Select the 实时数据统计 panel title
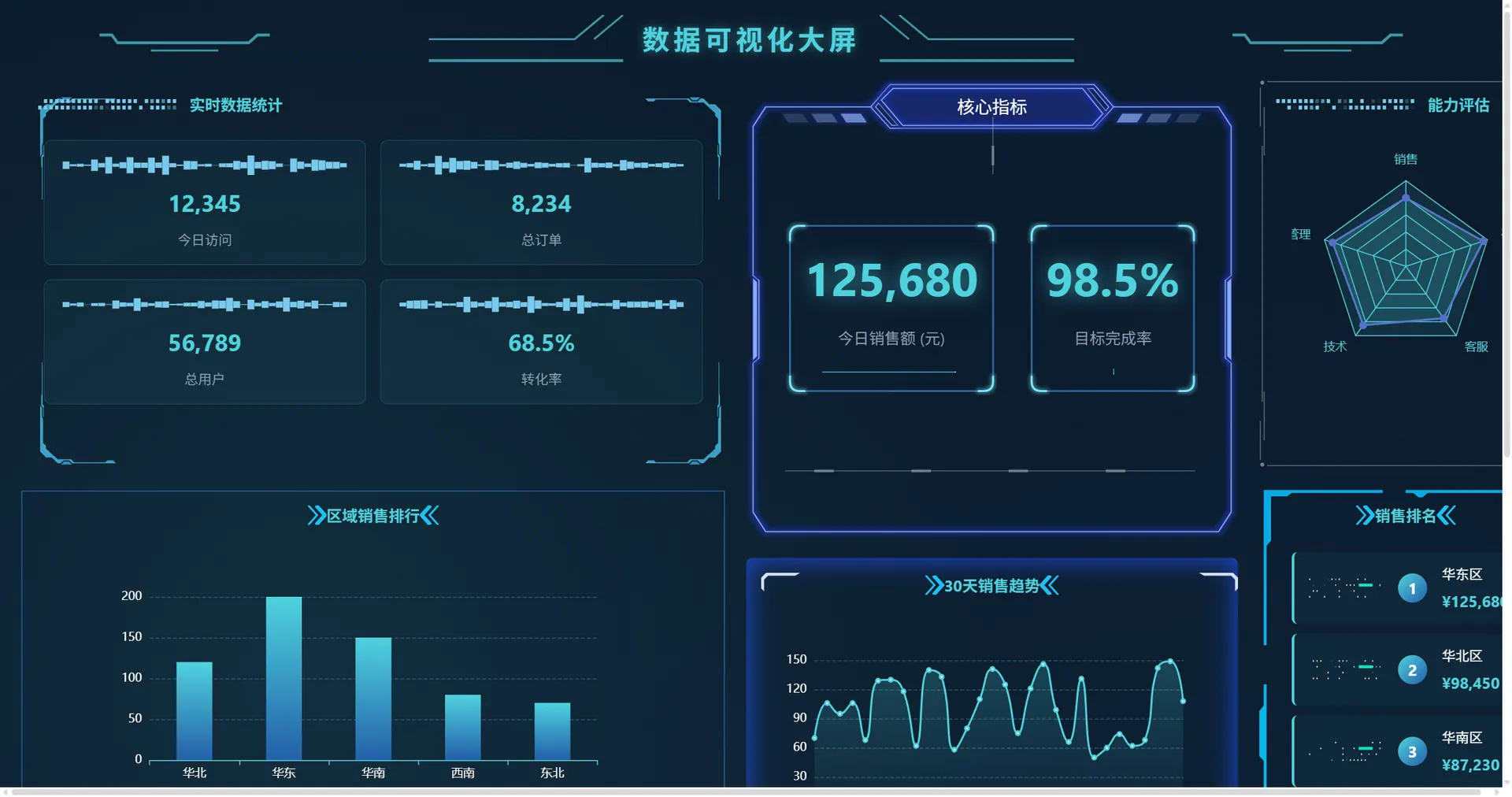The width and height of the screenshot is (1512, 797). (x=235, y=106)
